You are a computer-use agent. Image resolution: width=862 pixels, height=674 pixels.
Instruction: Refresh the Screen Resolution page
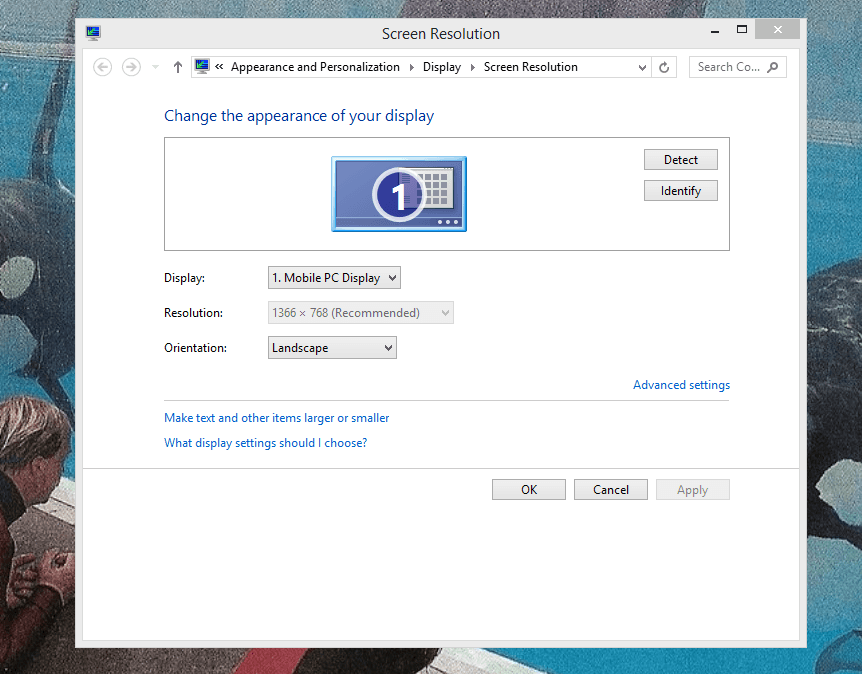pos(664,67)
